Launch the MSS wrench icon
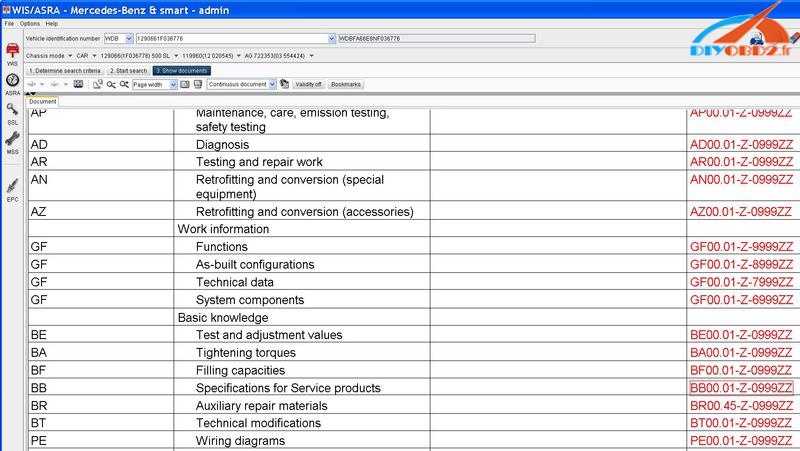 click(12, 140)
